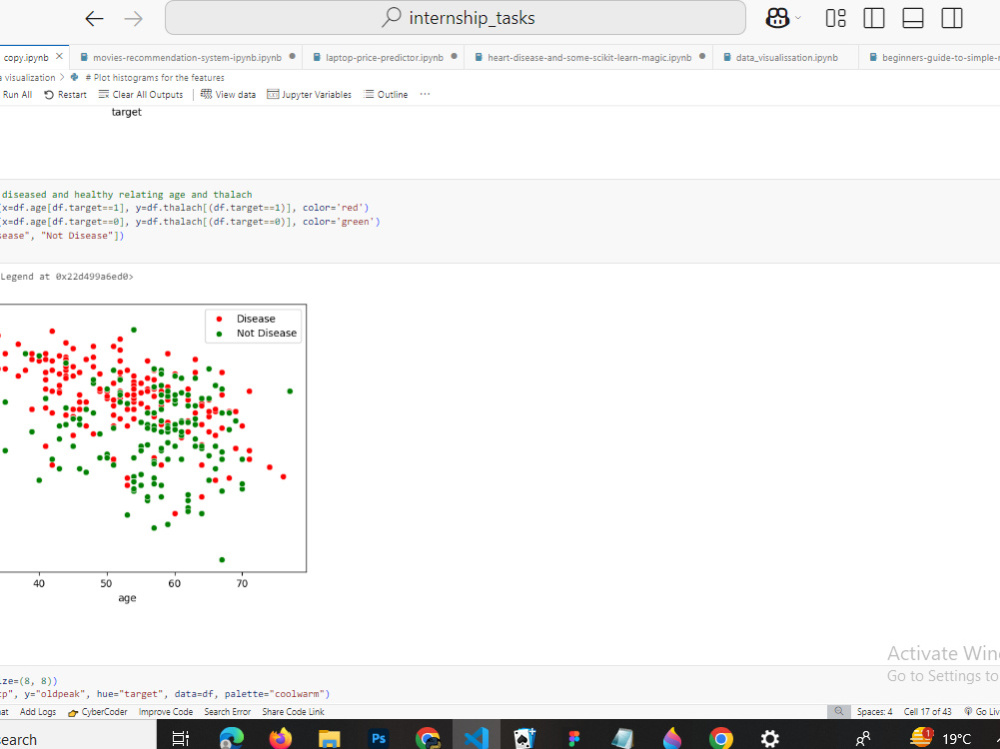Click the code line with color='red'
The image size is (1000, 749).
coord(184,208)
